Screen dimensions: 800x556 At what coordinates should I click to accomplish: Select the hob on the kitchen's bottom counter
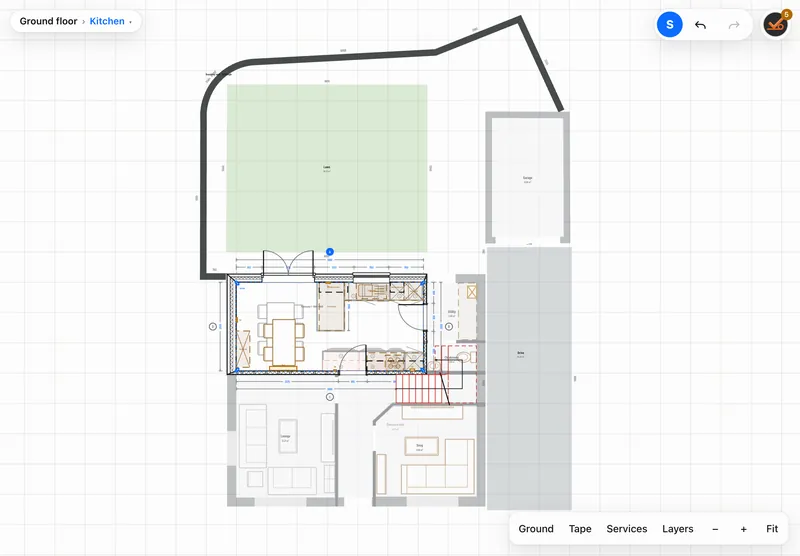[x=392, y=362]
